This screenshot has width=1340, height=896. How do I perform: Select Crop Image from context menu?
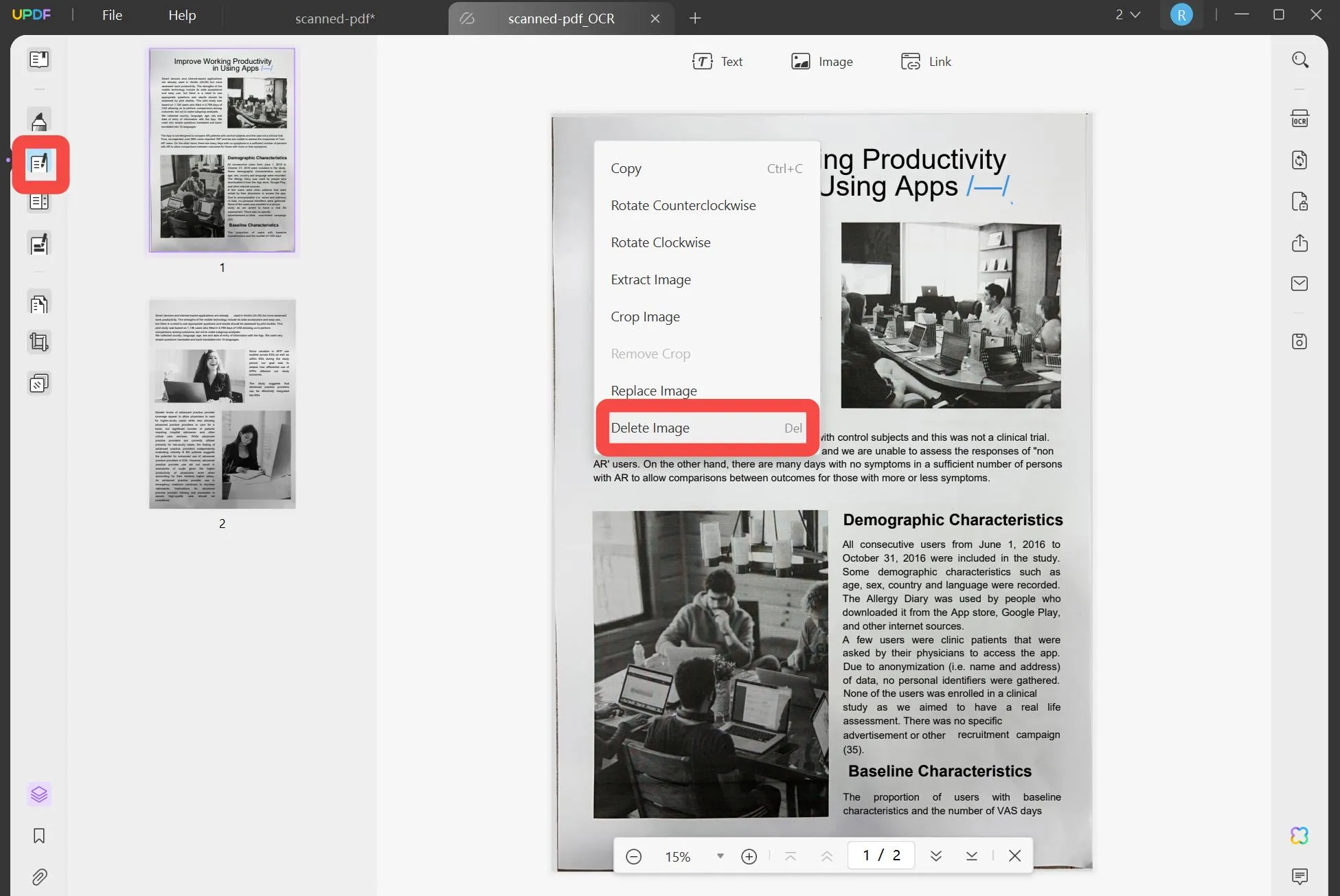[x=645, y=315]
